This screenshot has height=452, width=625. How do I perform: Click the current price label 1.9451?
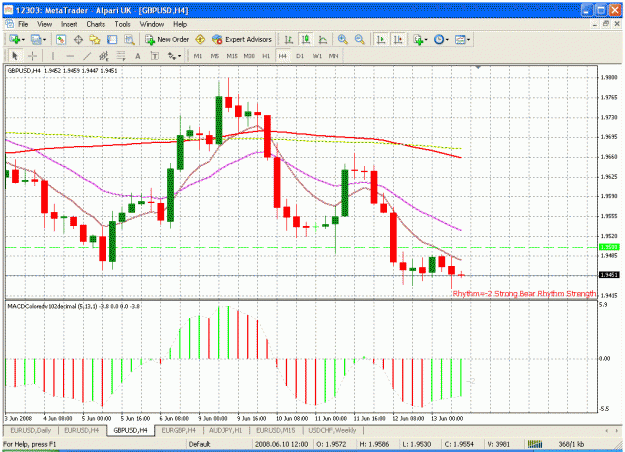click(609, 275)
